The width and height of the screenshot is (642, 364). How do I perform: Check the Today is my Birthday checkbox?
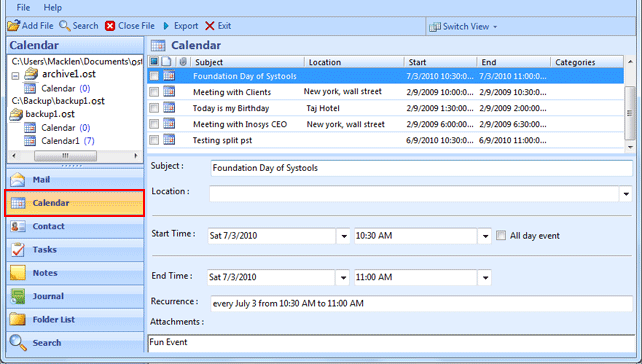click(154, 108)
